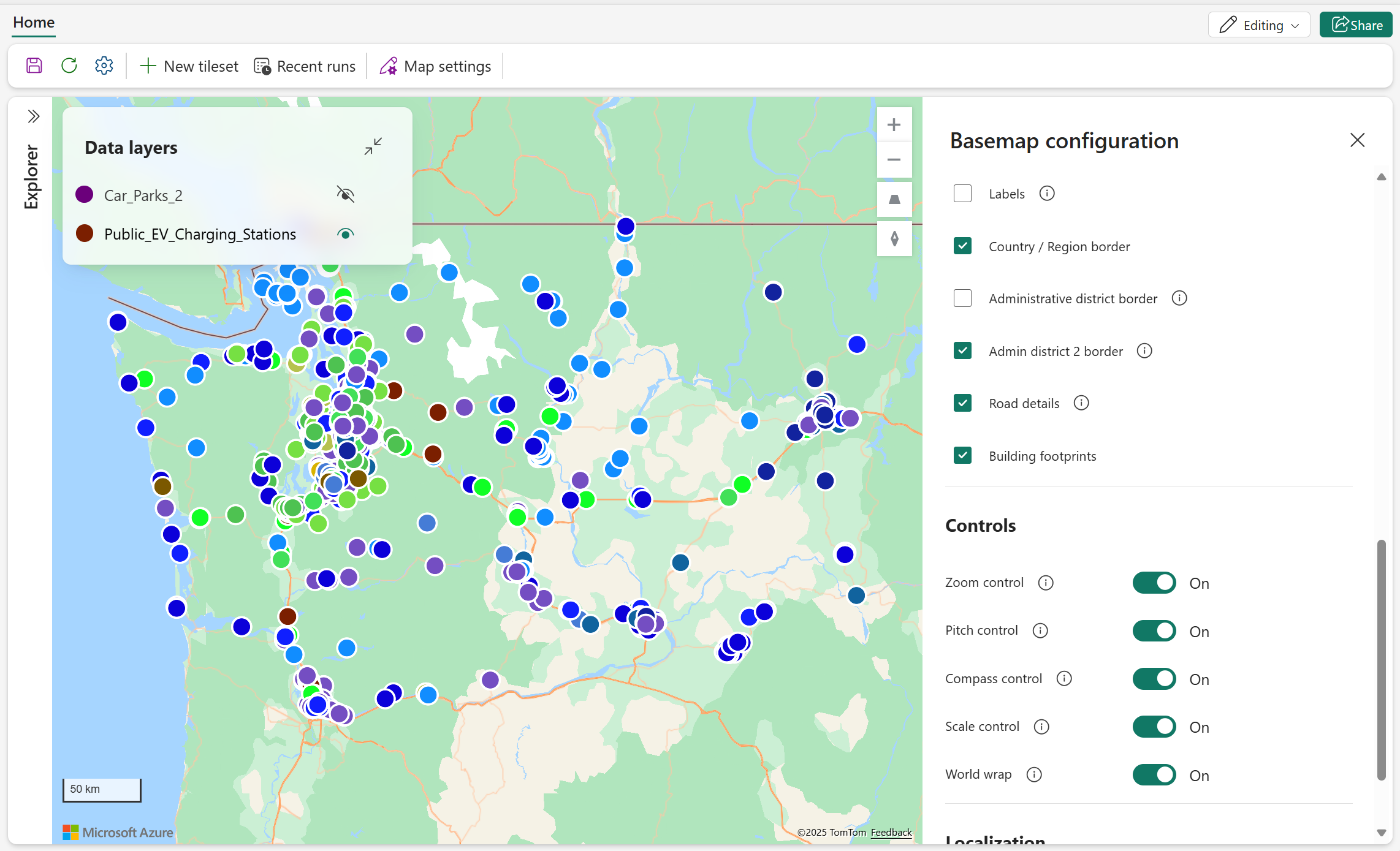Viewport: 1400px width, 851px height.
Task: Click the map zoom out button
Action: coord(894,160)
